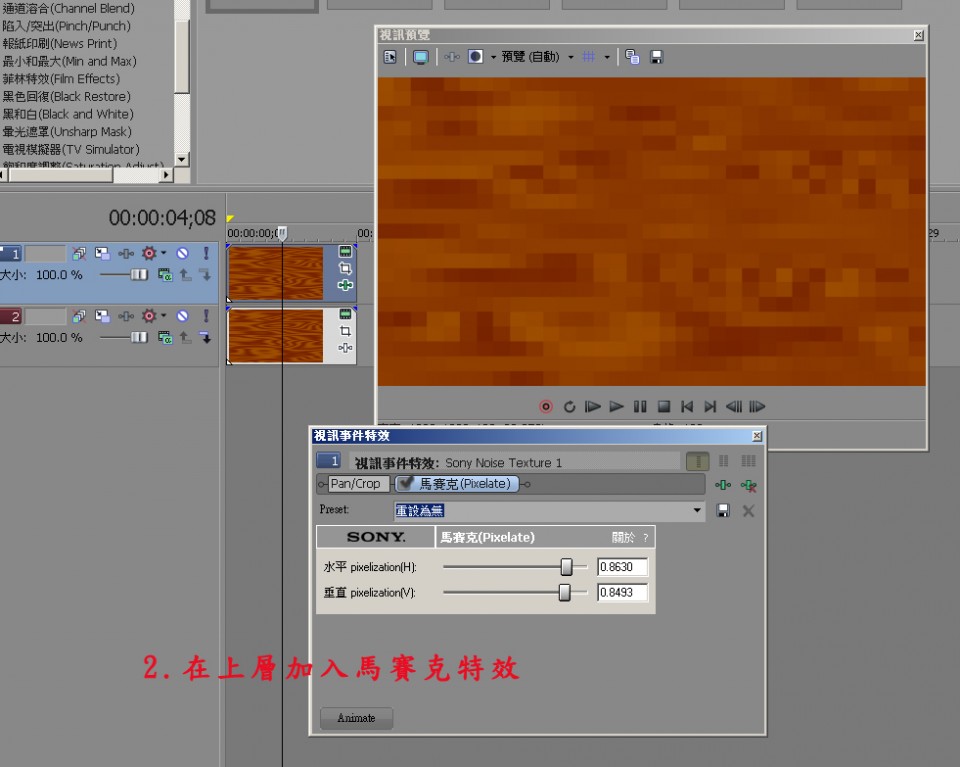Click Play From Start in preview transport
Viewport: 960px width, 767px height.
[x=592, y=406]
